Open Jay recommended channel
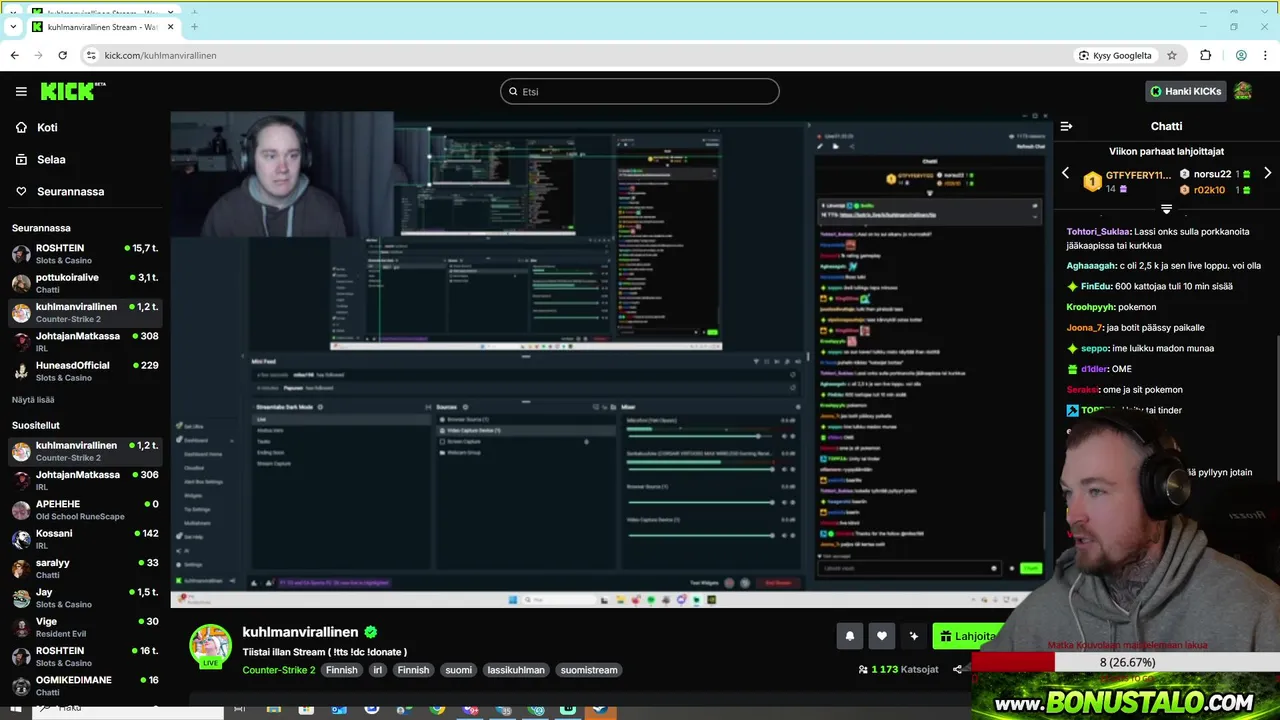Viewport: 1280px width, 720px height. [85, 598]
